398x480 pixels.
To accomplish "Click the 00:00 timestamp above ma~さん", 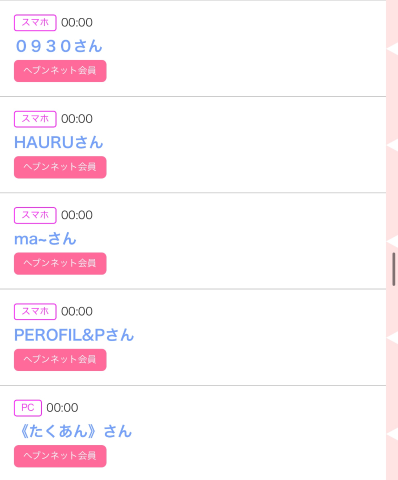I will 77,215.
